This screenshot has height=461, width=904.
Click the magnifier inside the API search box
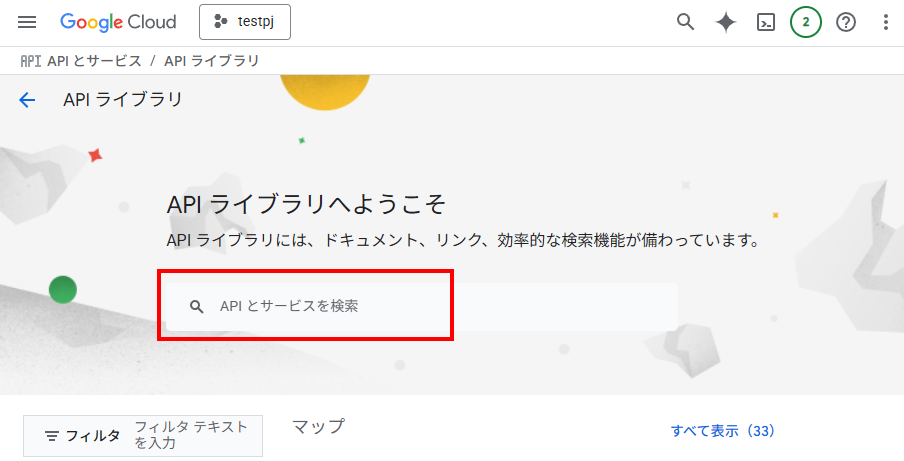[197, 307]
